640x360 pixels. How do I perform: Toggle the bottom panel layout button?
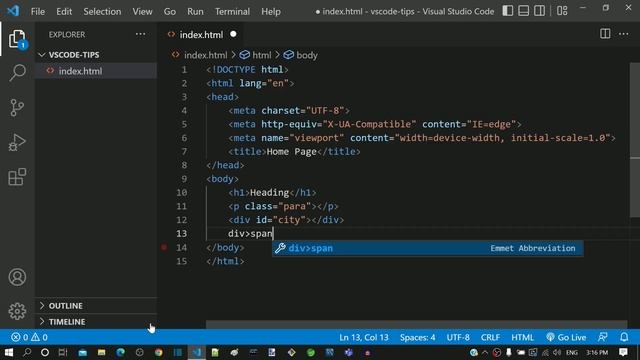(524, 11)
